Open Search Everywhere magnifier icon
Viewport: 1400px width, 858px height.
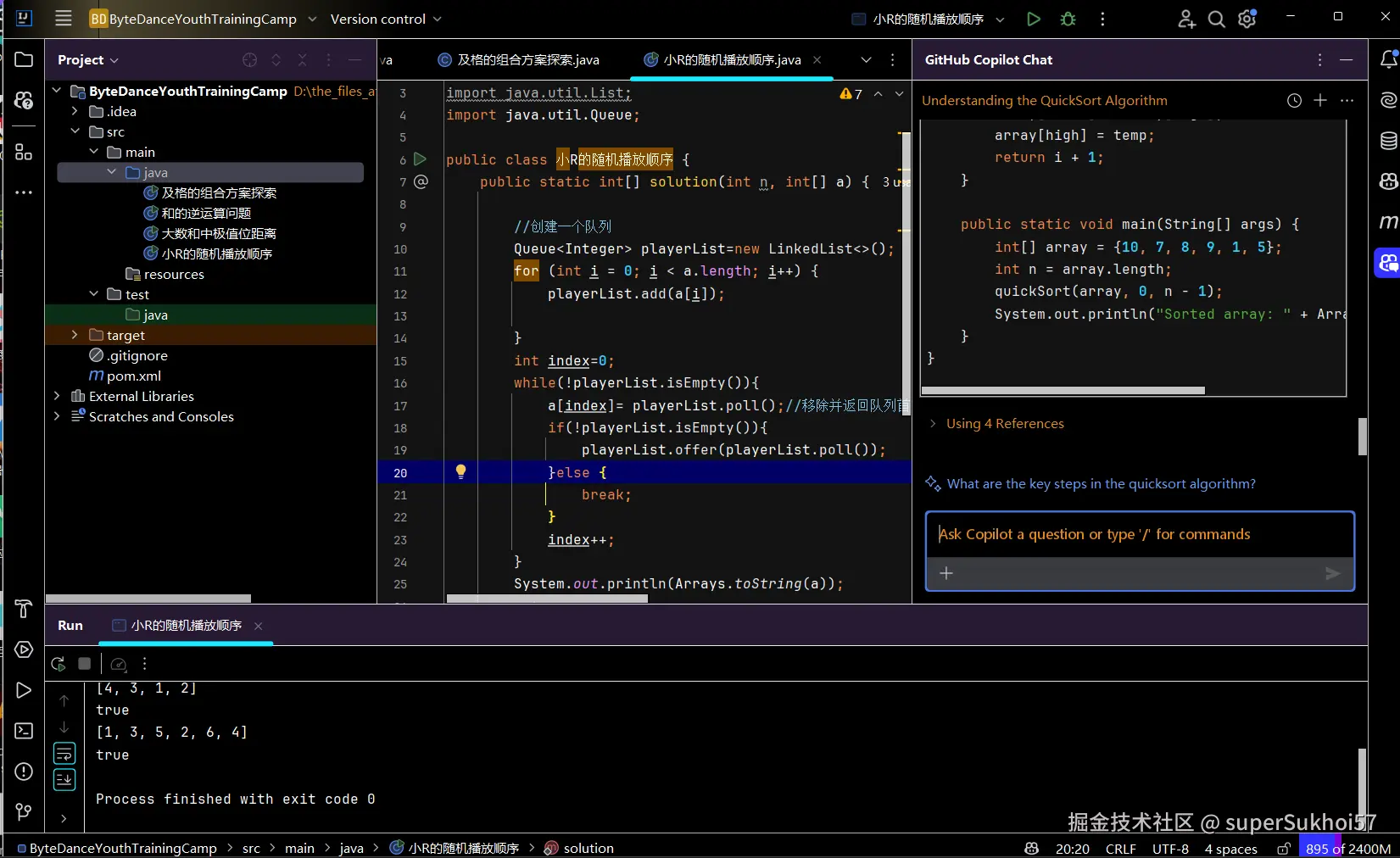[1216, 19]
